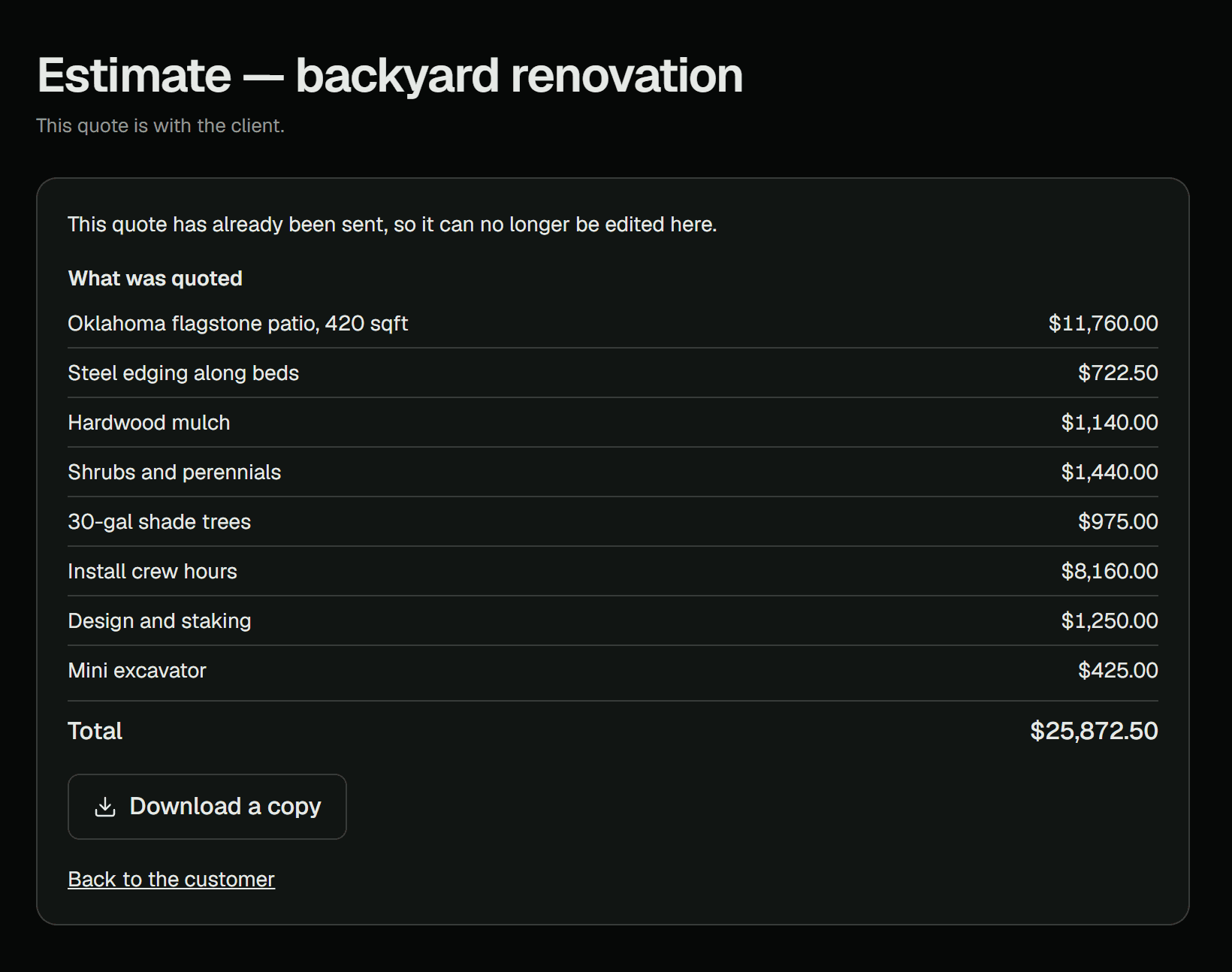Click the $11,760.00 amount

[1103, 324]
